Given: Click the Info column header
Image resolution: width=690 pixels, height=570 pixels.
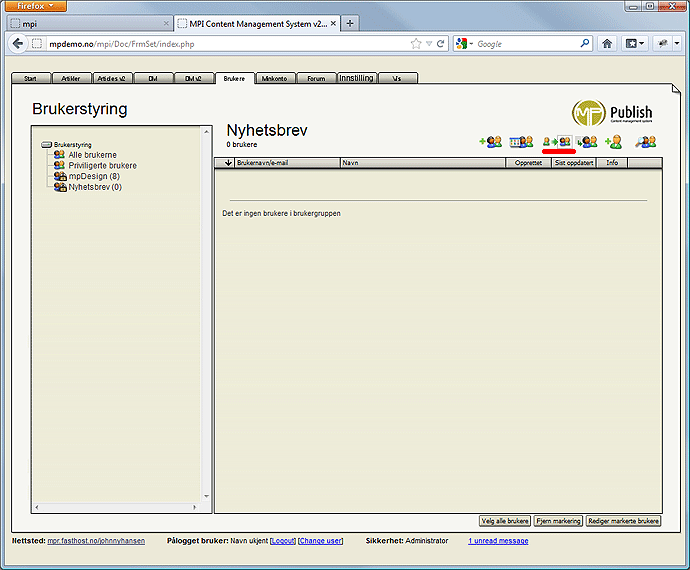Looking at the screenshot, I should click(x=612, y=163).
